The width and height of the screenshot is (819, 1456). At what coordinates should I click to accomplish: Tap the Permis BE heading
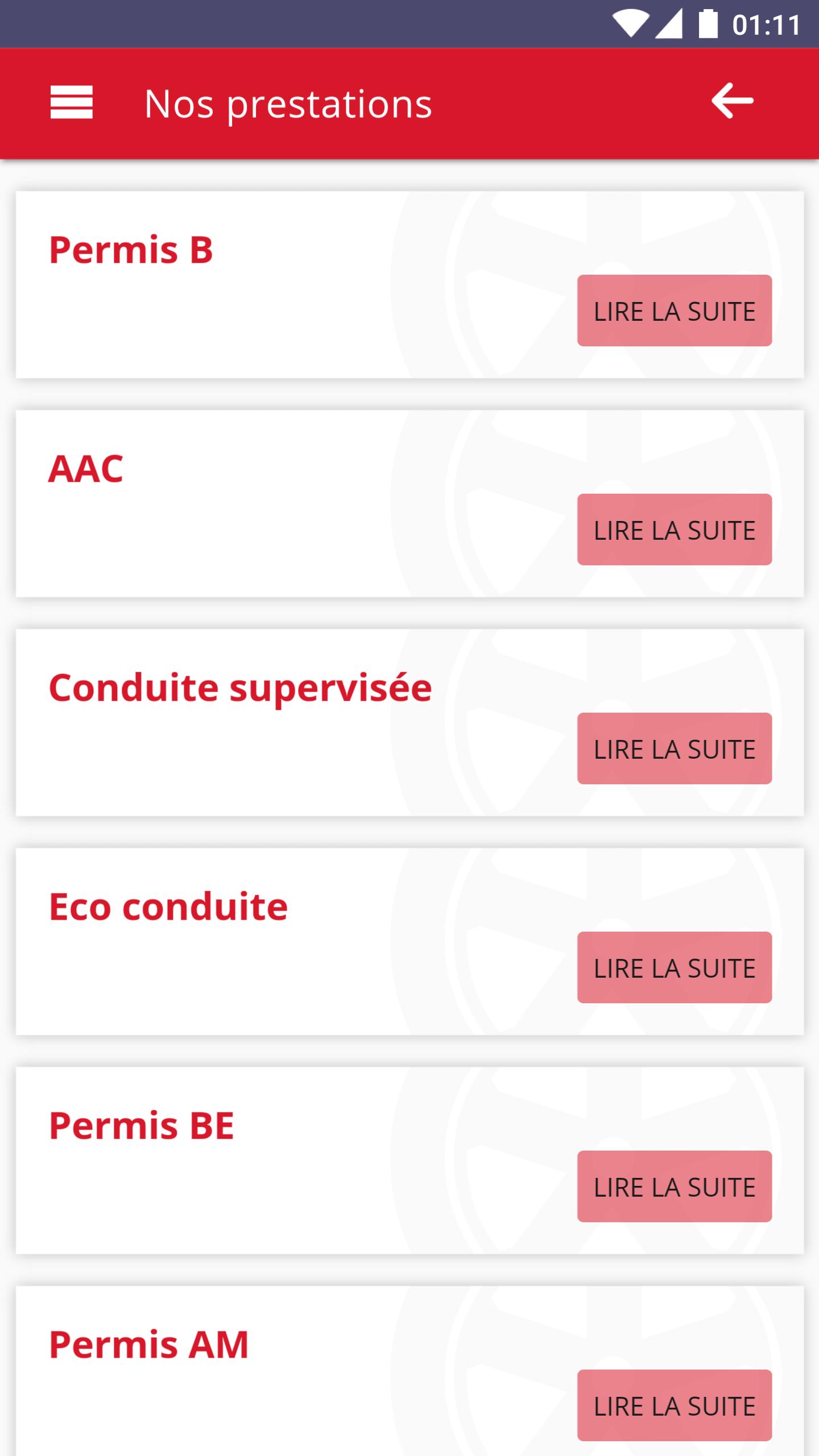pos(142,1126)
